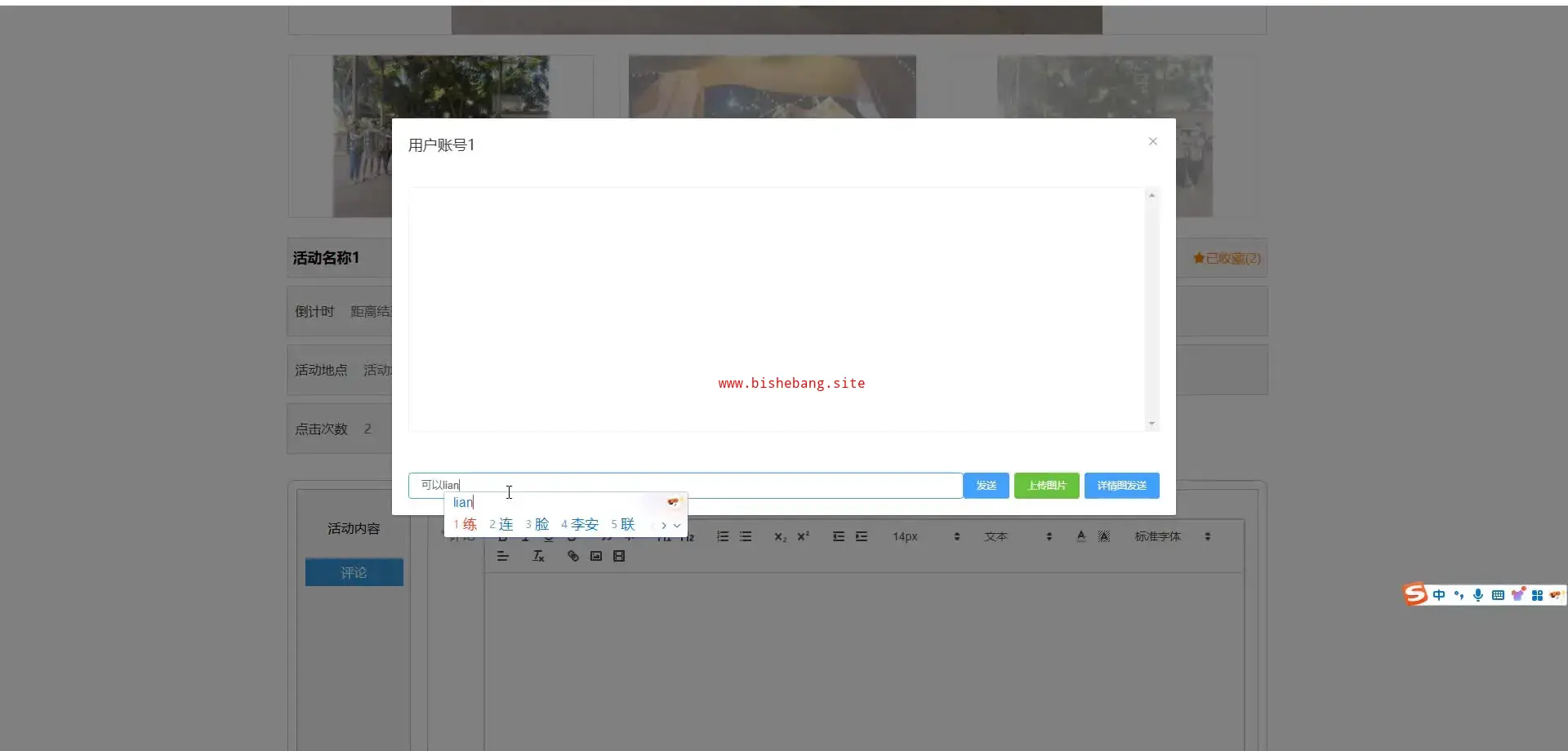The width and height of the screenshot is (1568, 751).
Task: Choose IME candidate 4 李安
Action: click(x=580, y=524)
